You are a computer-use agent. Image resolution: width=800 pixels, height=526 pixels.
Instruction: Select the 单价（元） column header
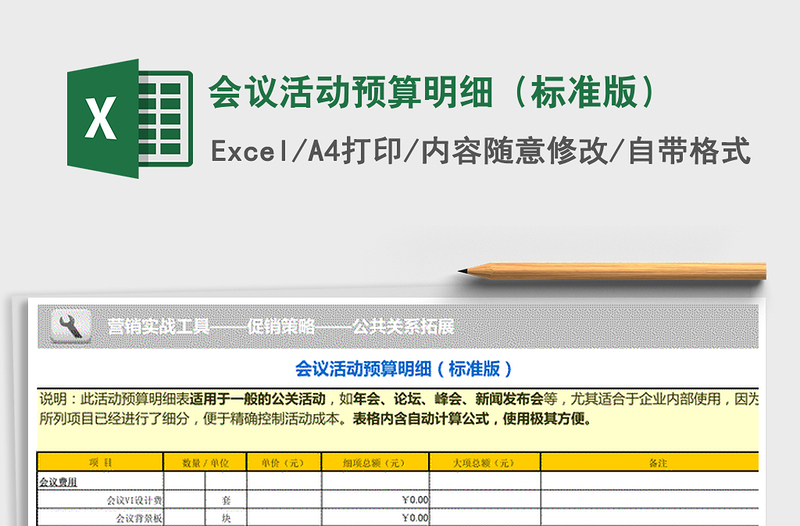click(x=284, y=463)
